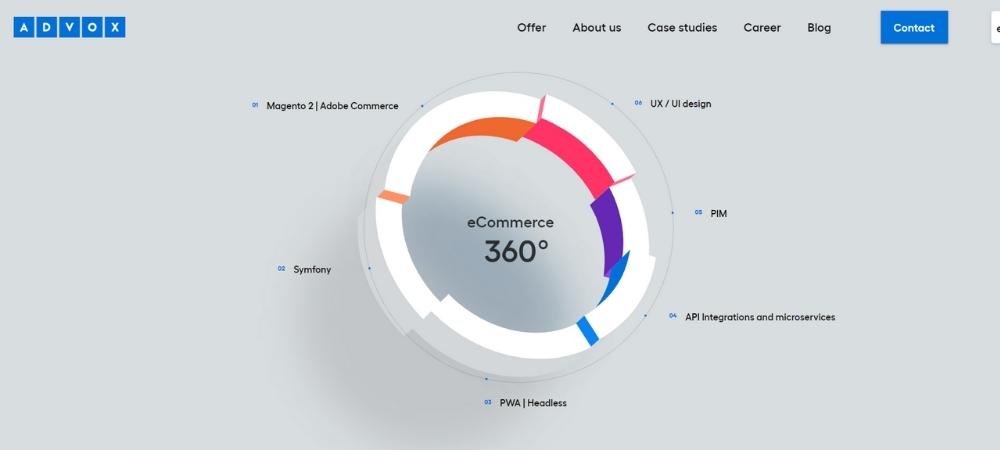The width and height of the screenshot is (1000, 450).
Task: Click the ADVOX logo
Action: click(x=69, y=28)
